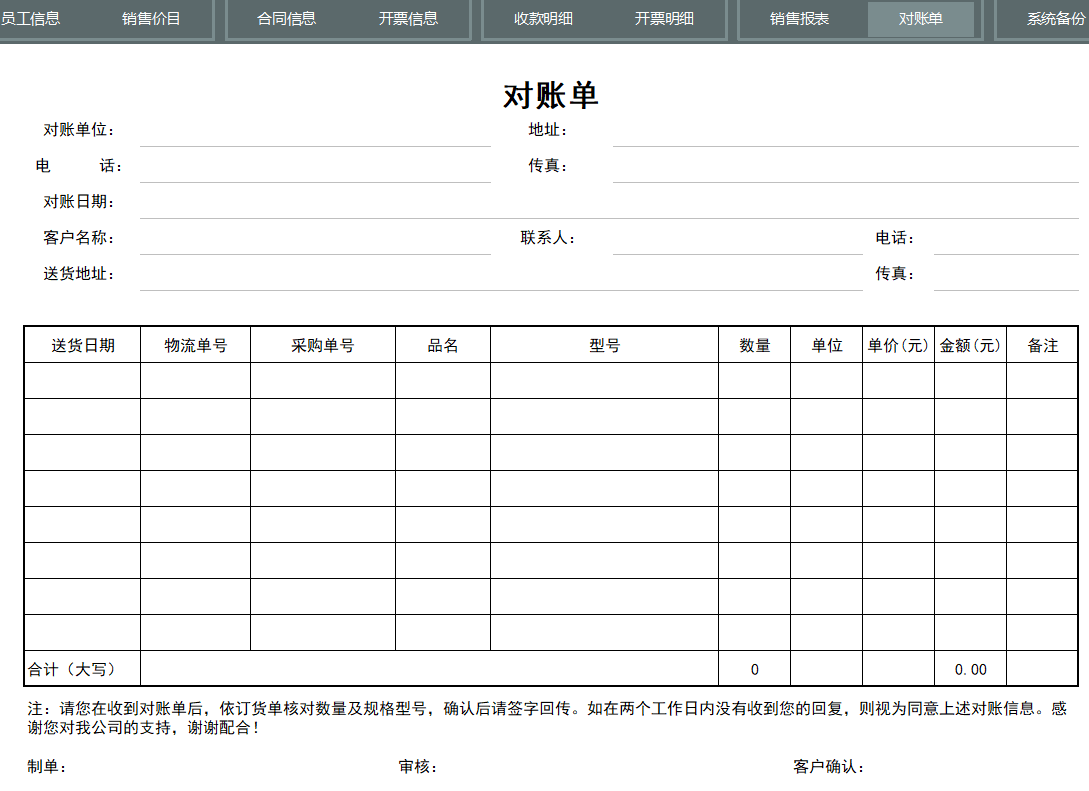Select the 合计(大写) cell
This screenshot has width=1089, height=791.
tap(83, 669)
